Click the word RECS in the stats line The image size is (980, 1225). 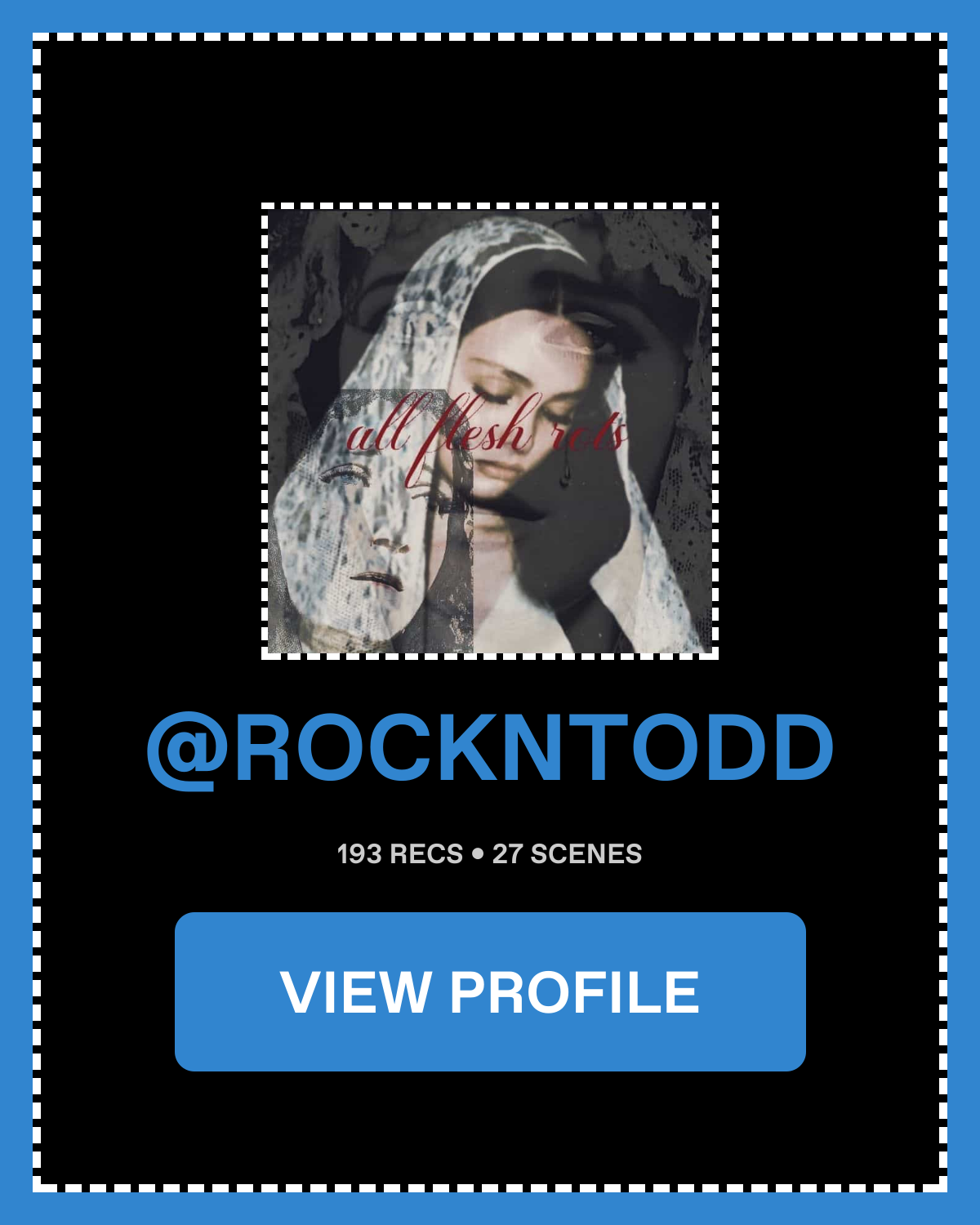point(426,854)
